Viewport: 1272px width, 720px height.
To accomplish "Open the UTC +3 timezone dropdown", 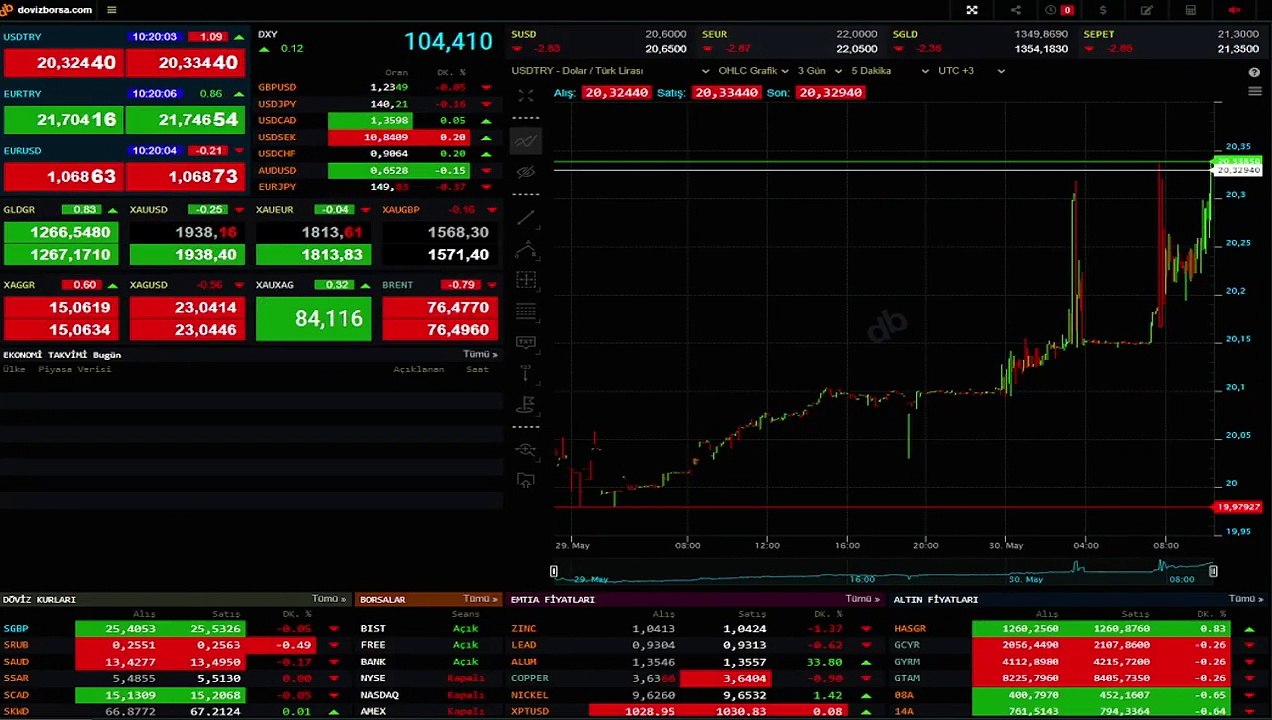I will [x=970, y=71].
